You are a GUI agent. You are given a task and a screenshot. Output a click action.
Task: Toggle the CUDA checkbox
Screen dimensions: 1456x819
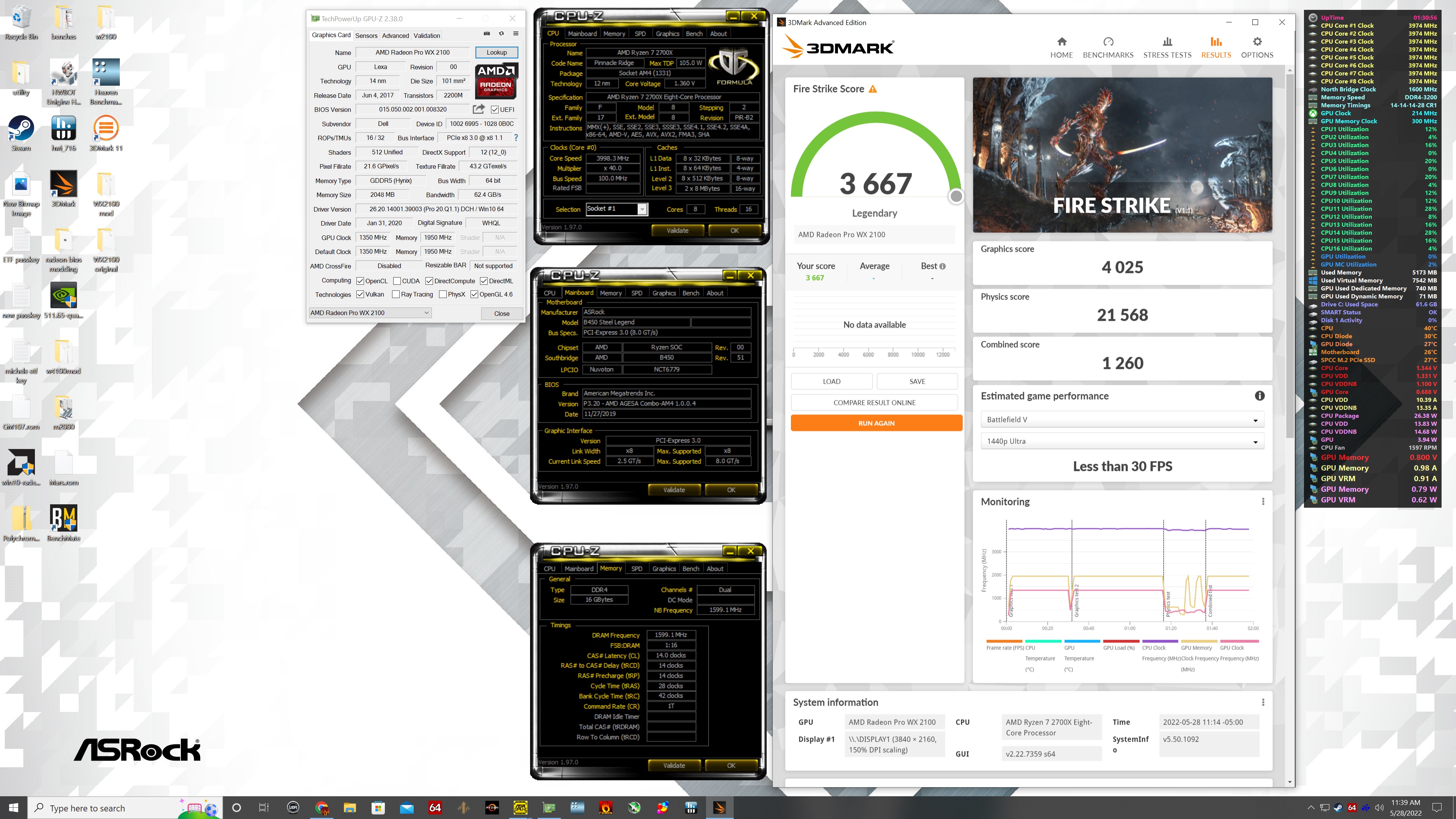(x=397, y=281)
